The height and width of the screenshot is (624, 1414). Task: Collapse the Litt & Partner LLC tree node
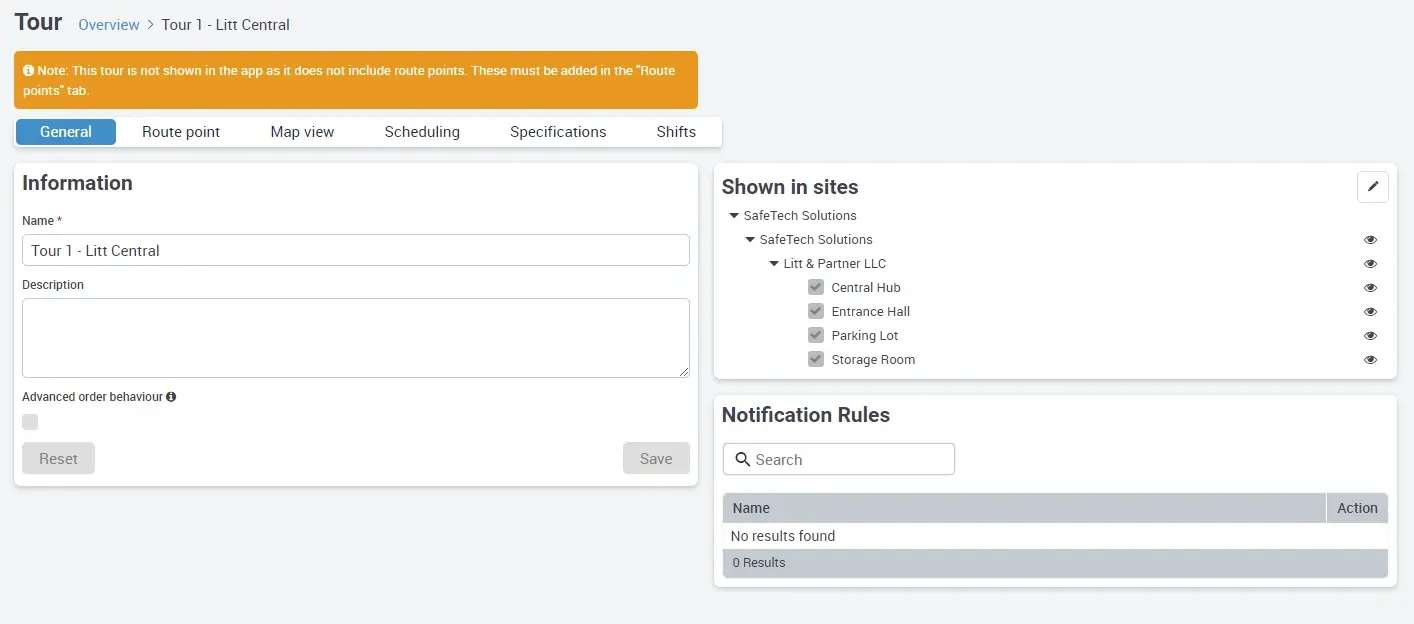(774, 264)
